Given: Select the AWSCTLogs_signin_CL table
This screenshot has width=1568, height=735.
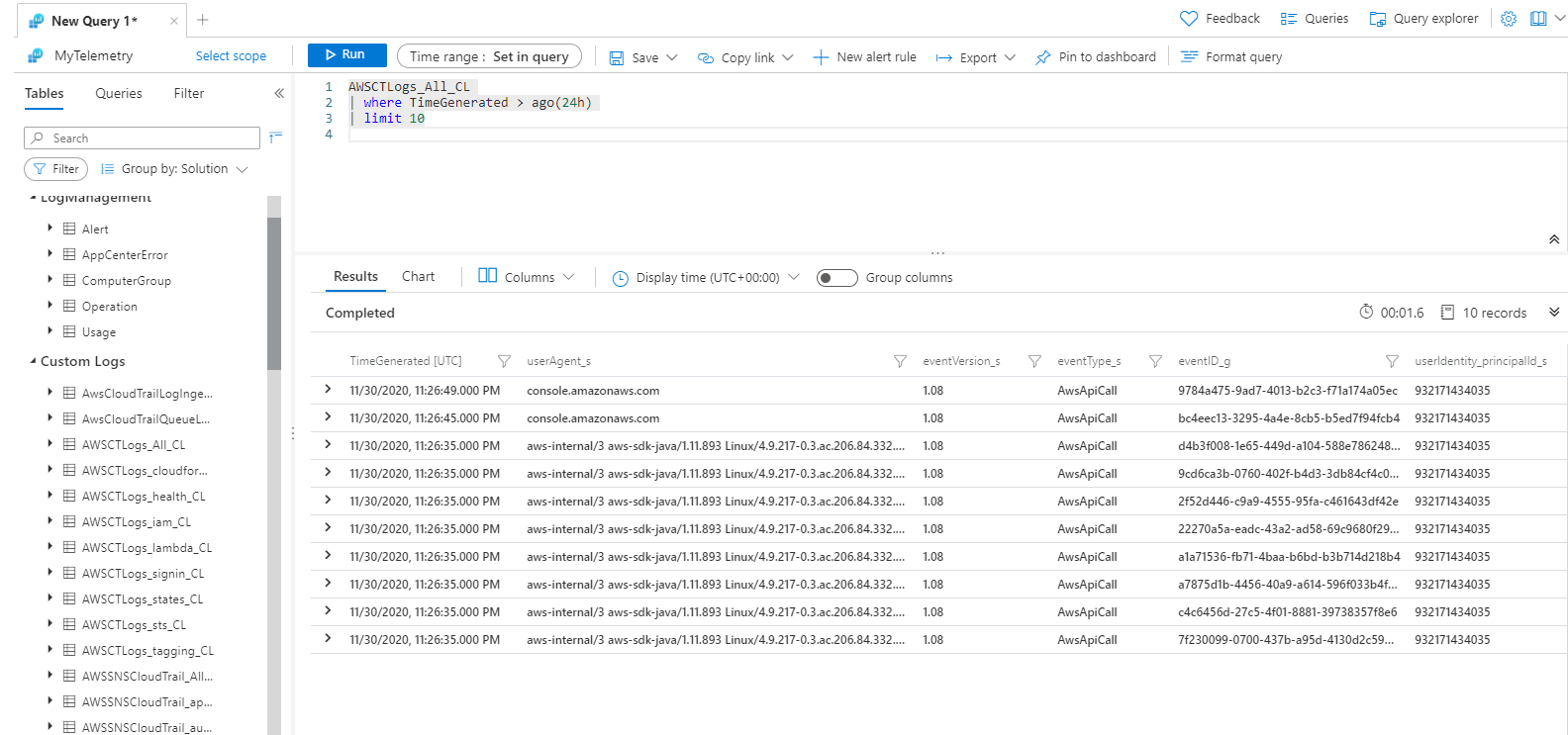Looking at the screenshot, I should (143, 574).
